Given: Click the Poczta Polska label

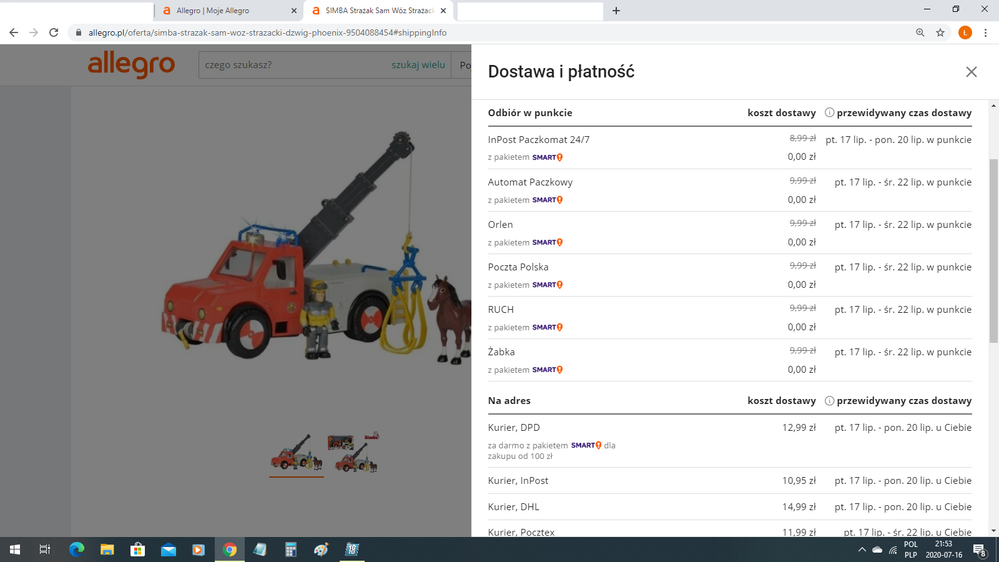Looking at the screenshot, I should (518, 267).
